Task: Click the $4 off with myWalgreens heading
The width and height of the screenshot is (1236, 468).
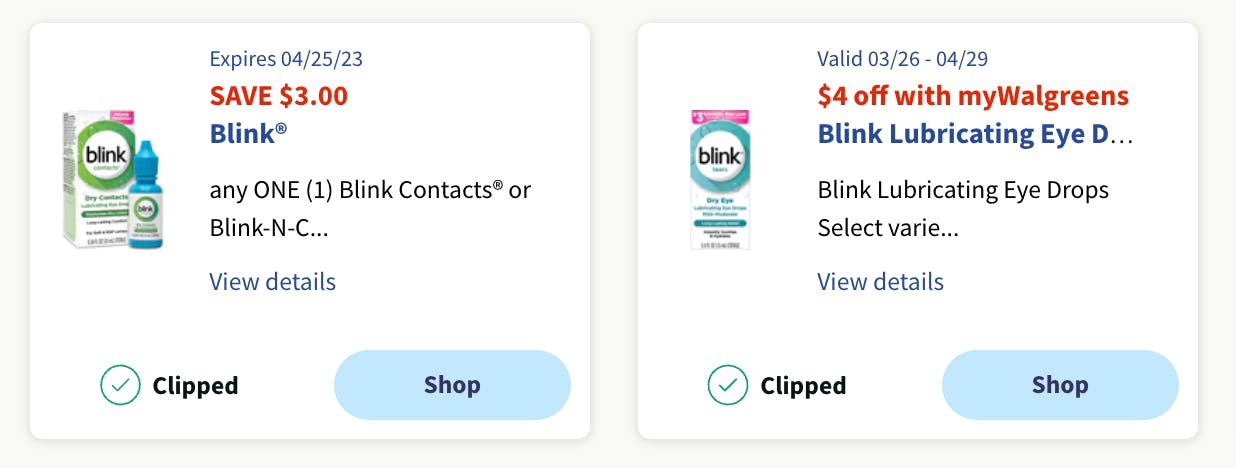Action: [972, 96]
